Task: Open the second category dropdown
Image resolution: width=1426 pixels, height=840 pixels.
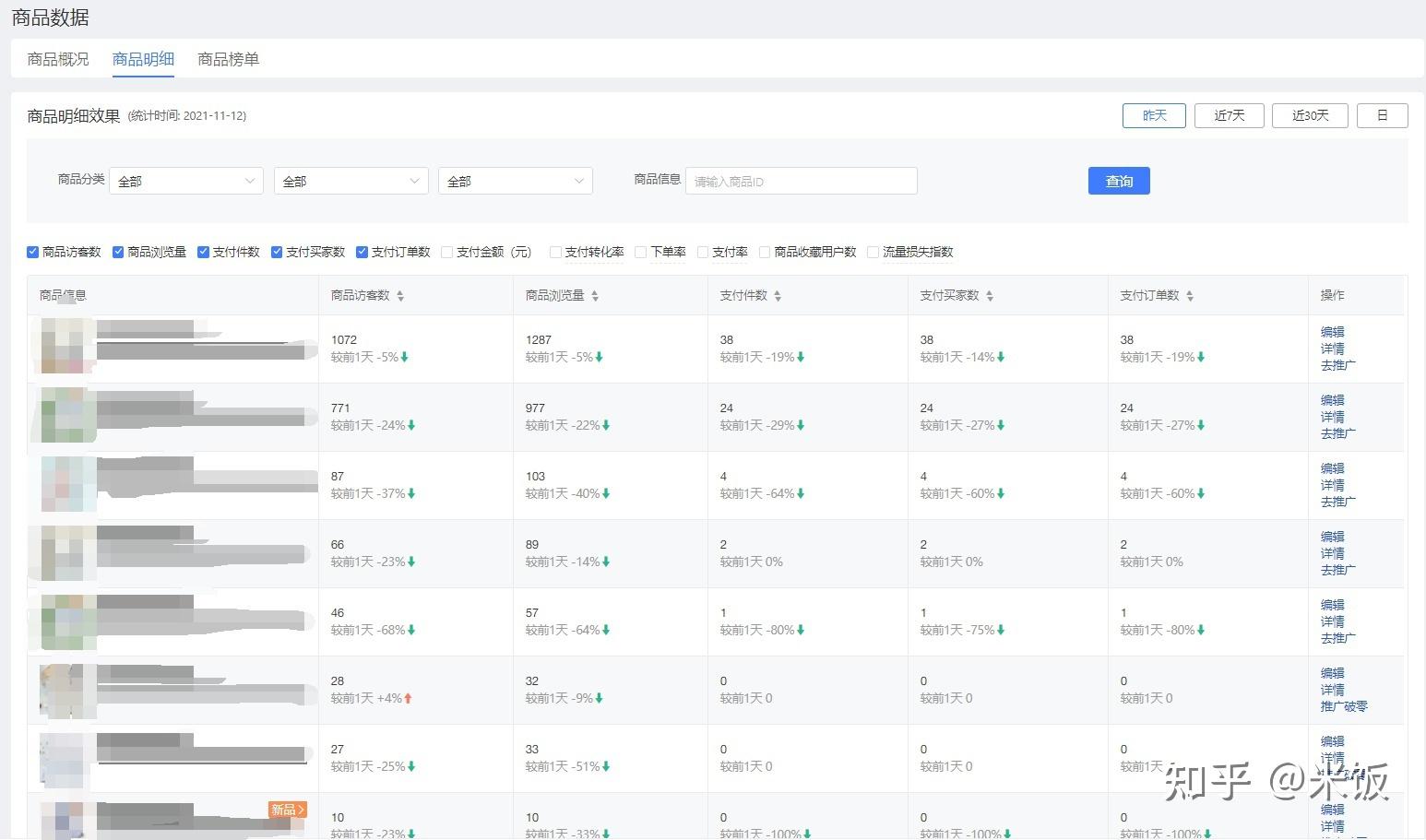Action: pyautogui.click(x=351, y=181)
